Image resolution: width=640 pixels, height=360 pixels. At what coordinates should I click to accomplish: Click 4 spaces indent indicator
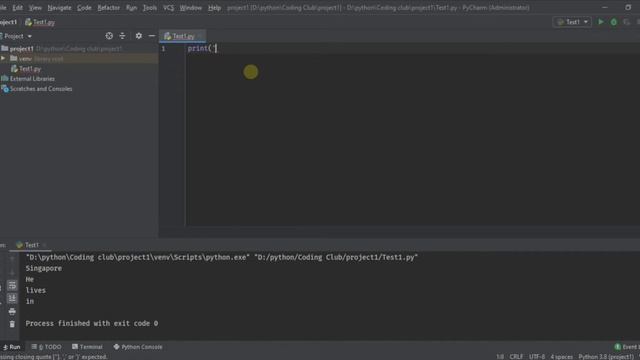[x=562, y=357]
